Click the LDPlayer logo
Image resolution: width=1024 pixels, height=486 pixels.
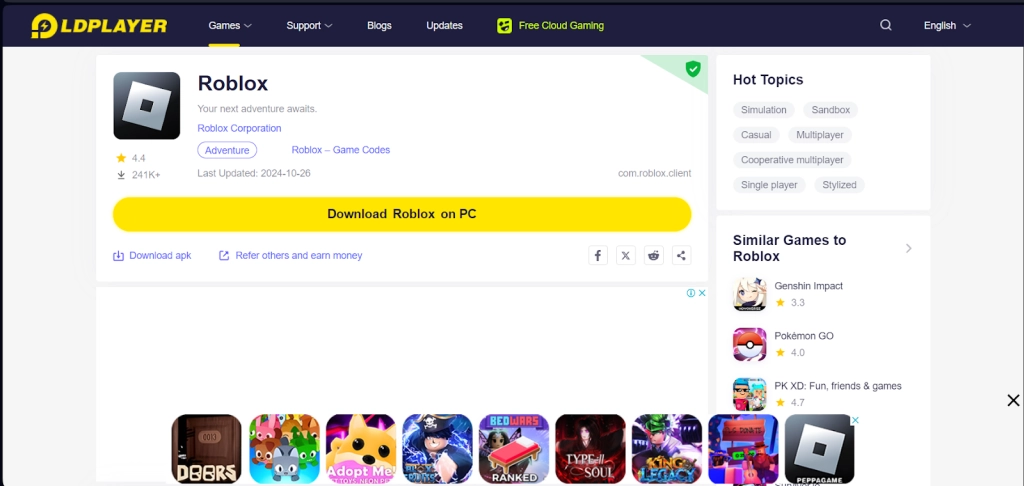coord(99,25)
